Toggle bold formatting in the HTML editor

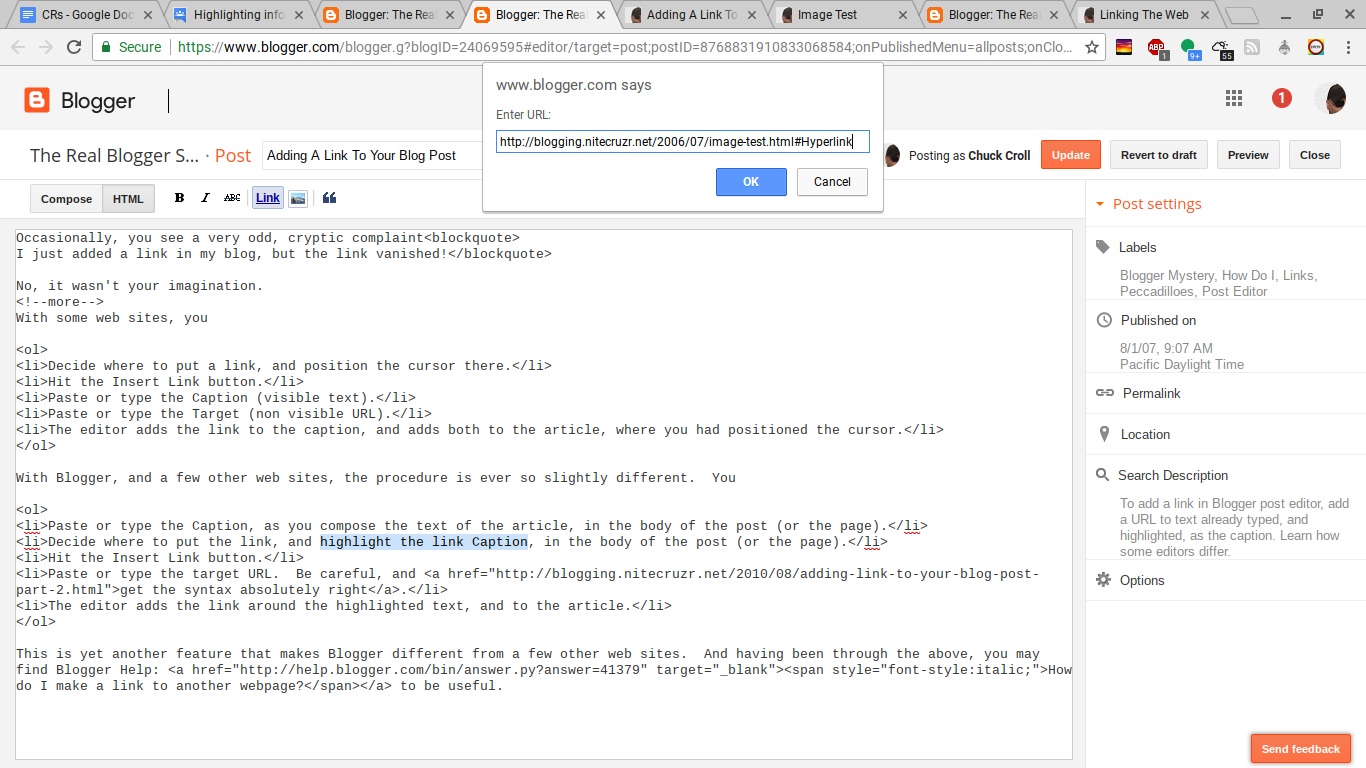(179, 197)
